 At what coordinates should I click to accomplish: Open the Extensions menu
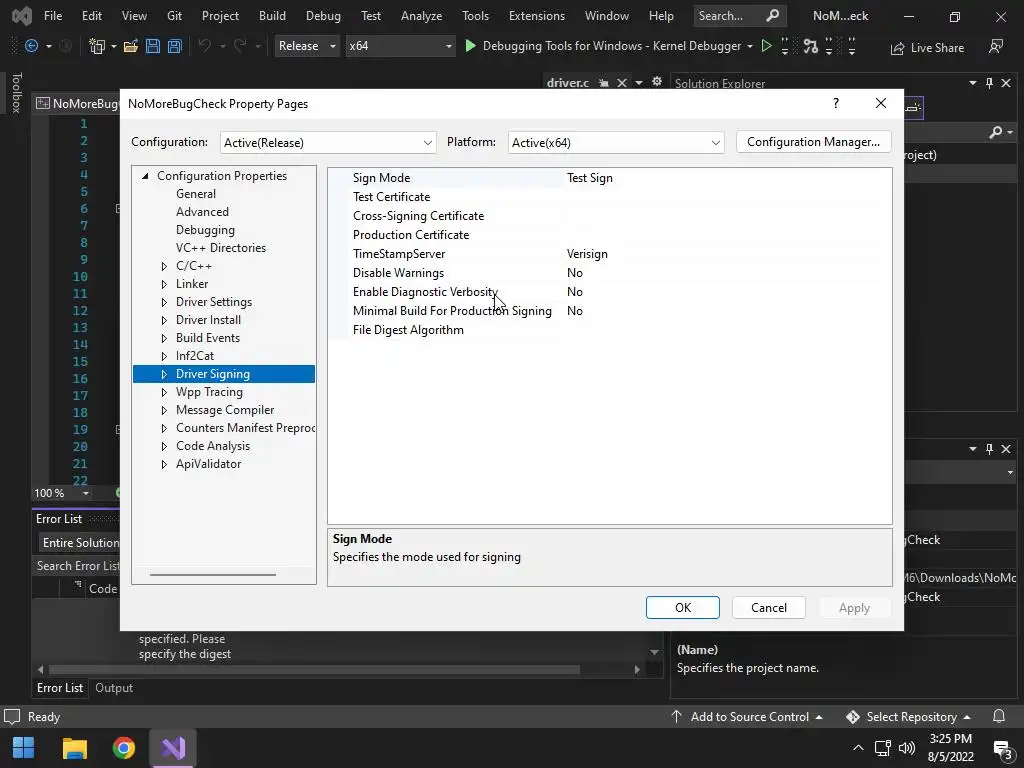(x=537, y=16)
